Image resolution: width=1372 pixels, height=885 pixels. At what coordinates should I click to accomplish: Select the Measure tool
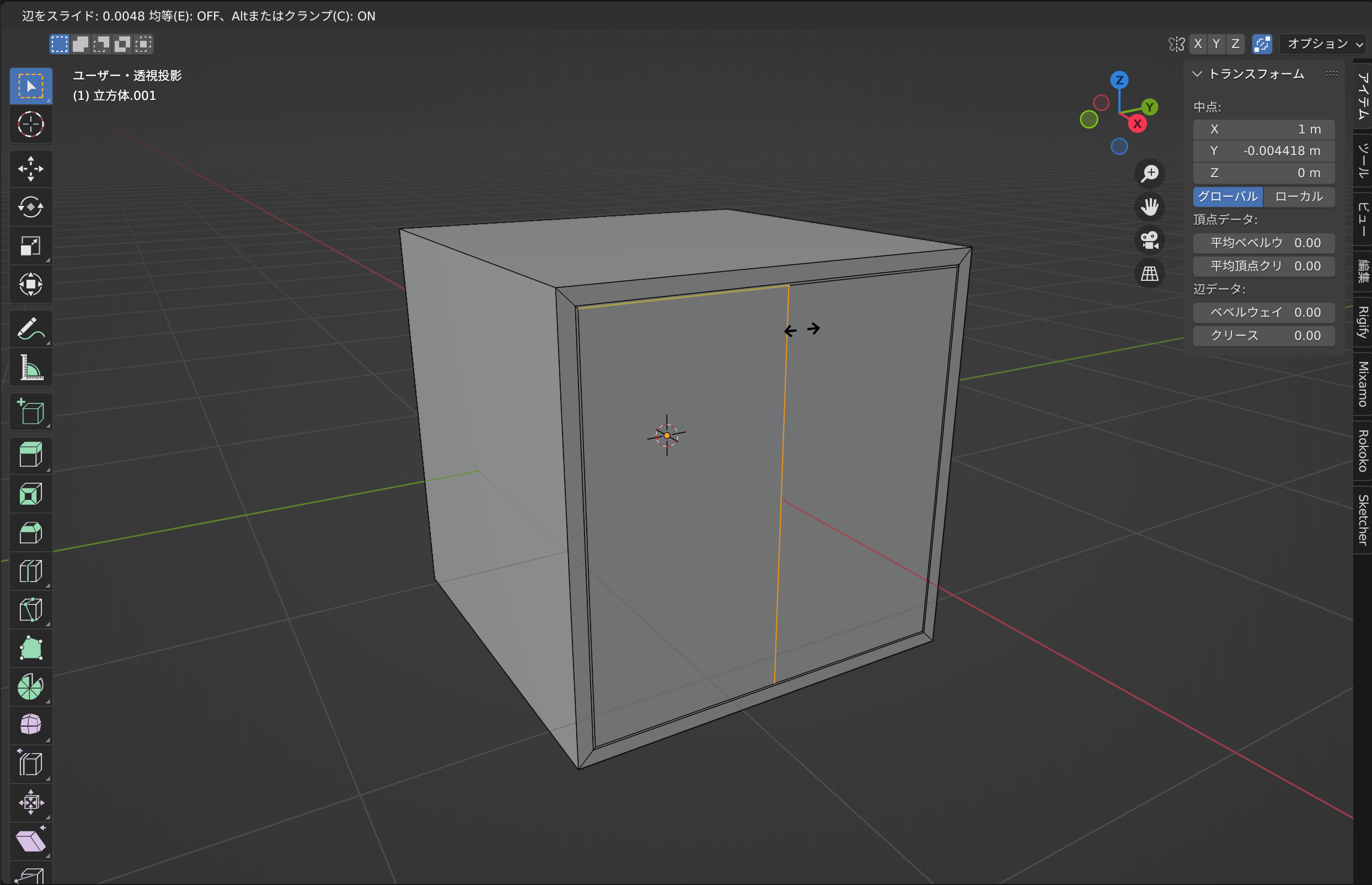31,367
